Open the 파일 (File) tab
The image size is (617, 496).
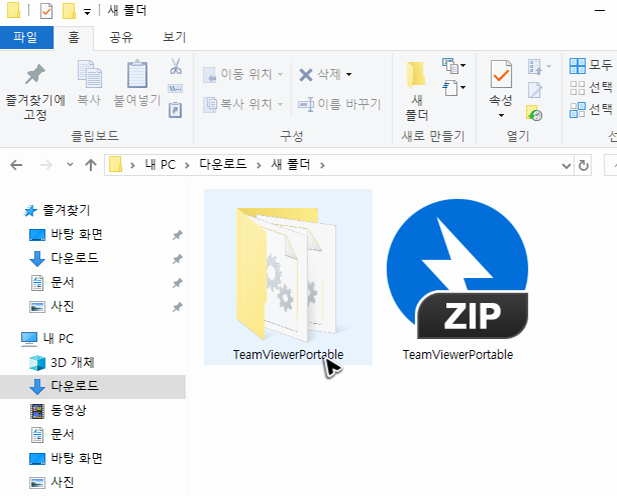click(x=26, y=37)
